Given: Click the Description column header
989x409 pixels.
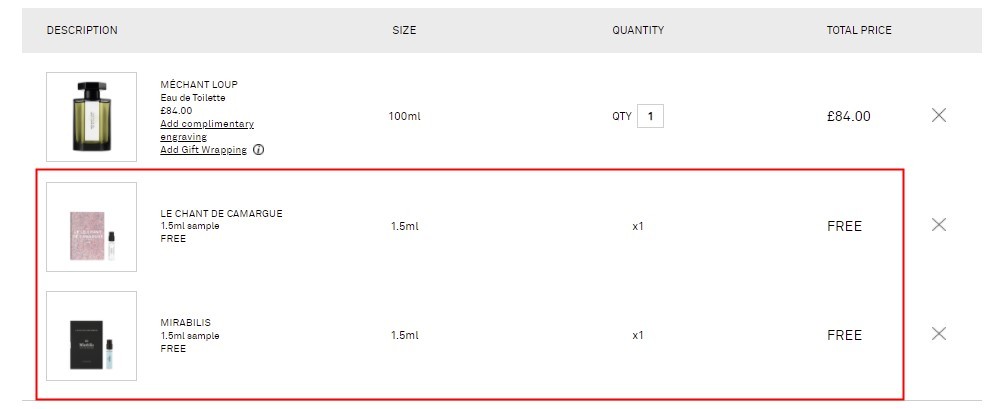Looking at the screenshot, I should [x=82, y=30].
